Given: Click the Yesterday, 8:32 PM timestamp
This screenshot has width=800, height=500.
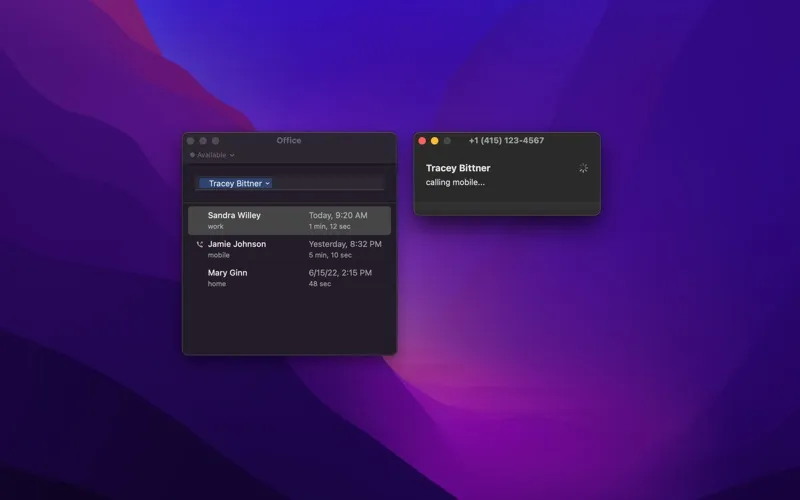Looking at the screenshot, I should pos(345,244).
